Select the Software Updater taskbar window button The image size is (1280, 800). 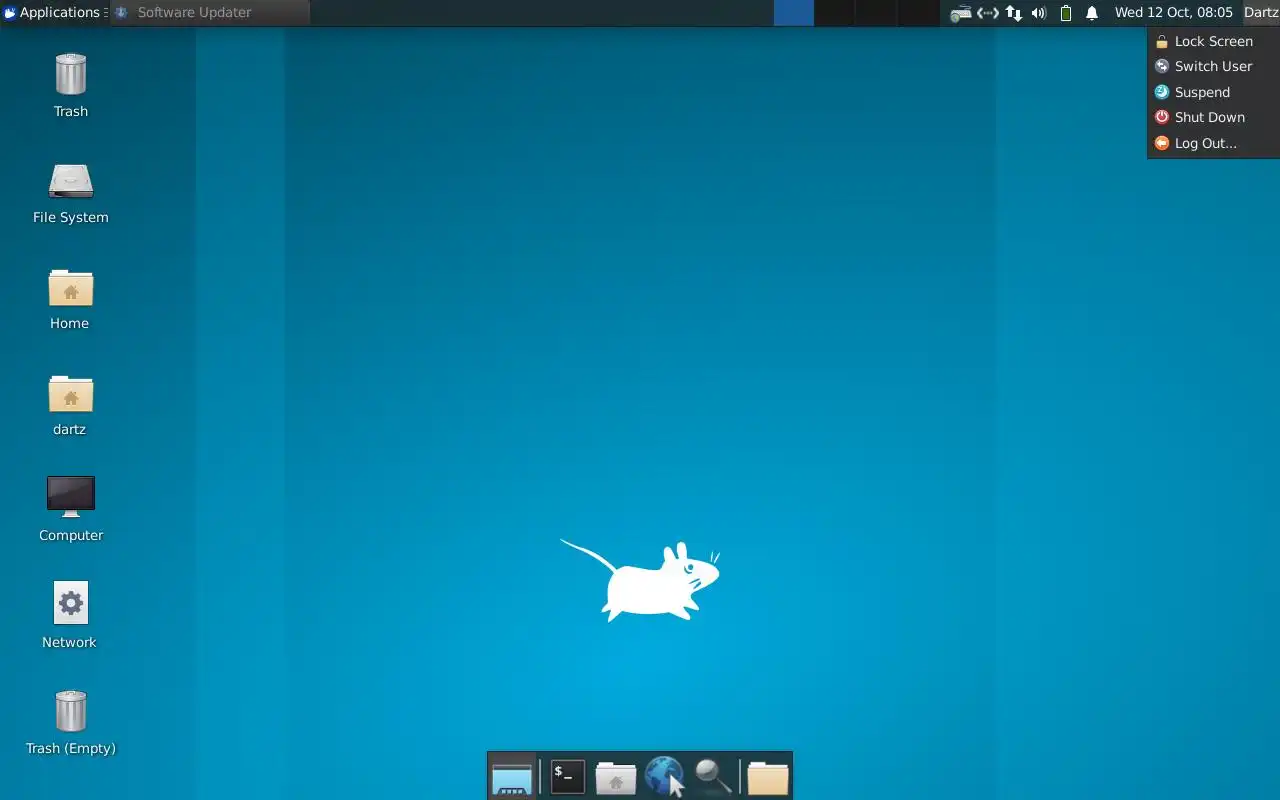[210, 13]
